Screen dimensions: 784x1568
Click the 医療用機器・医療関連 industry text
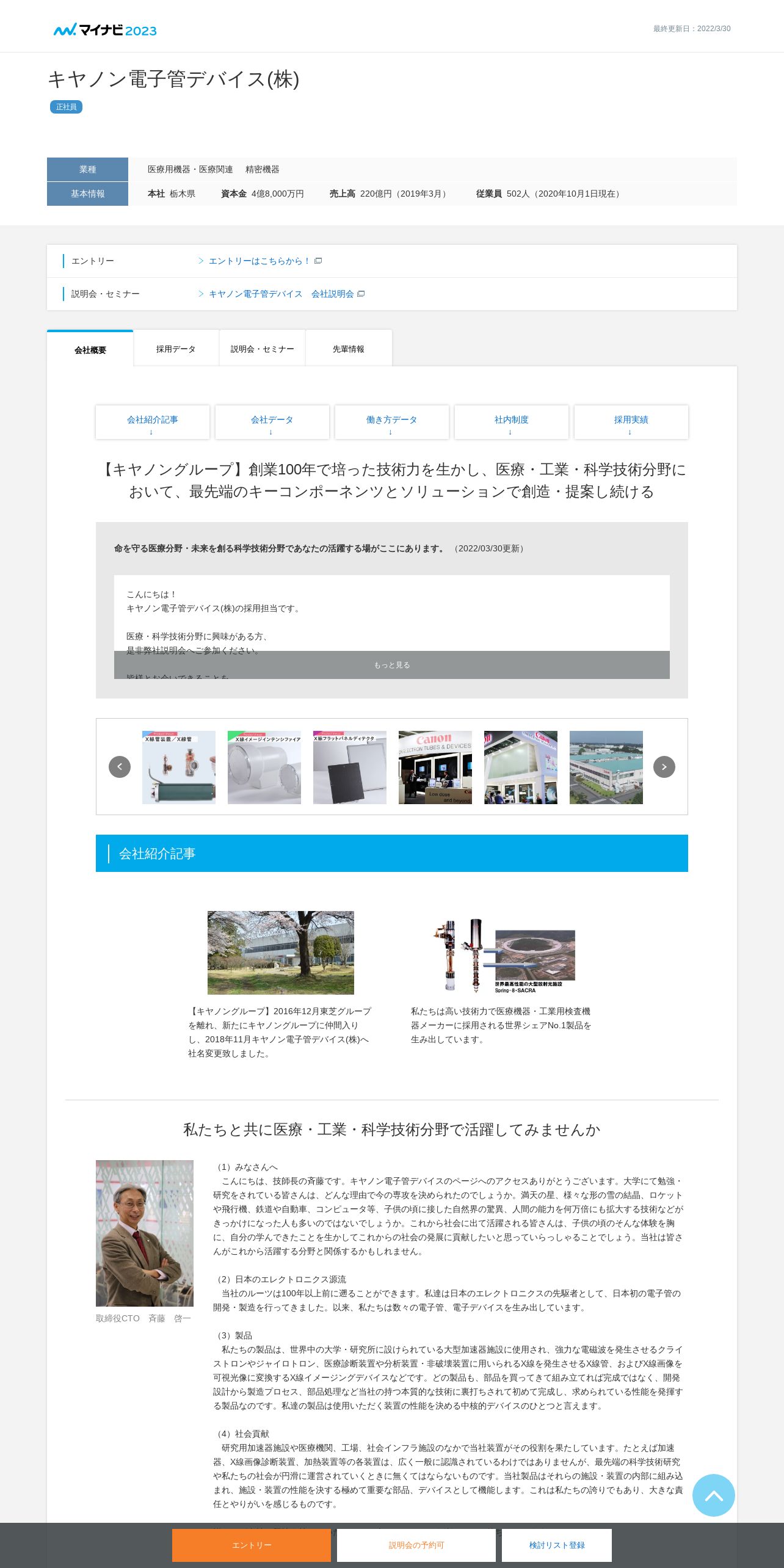191,169
